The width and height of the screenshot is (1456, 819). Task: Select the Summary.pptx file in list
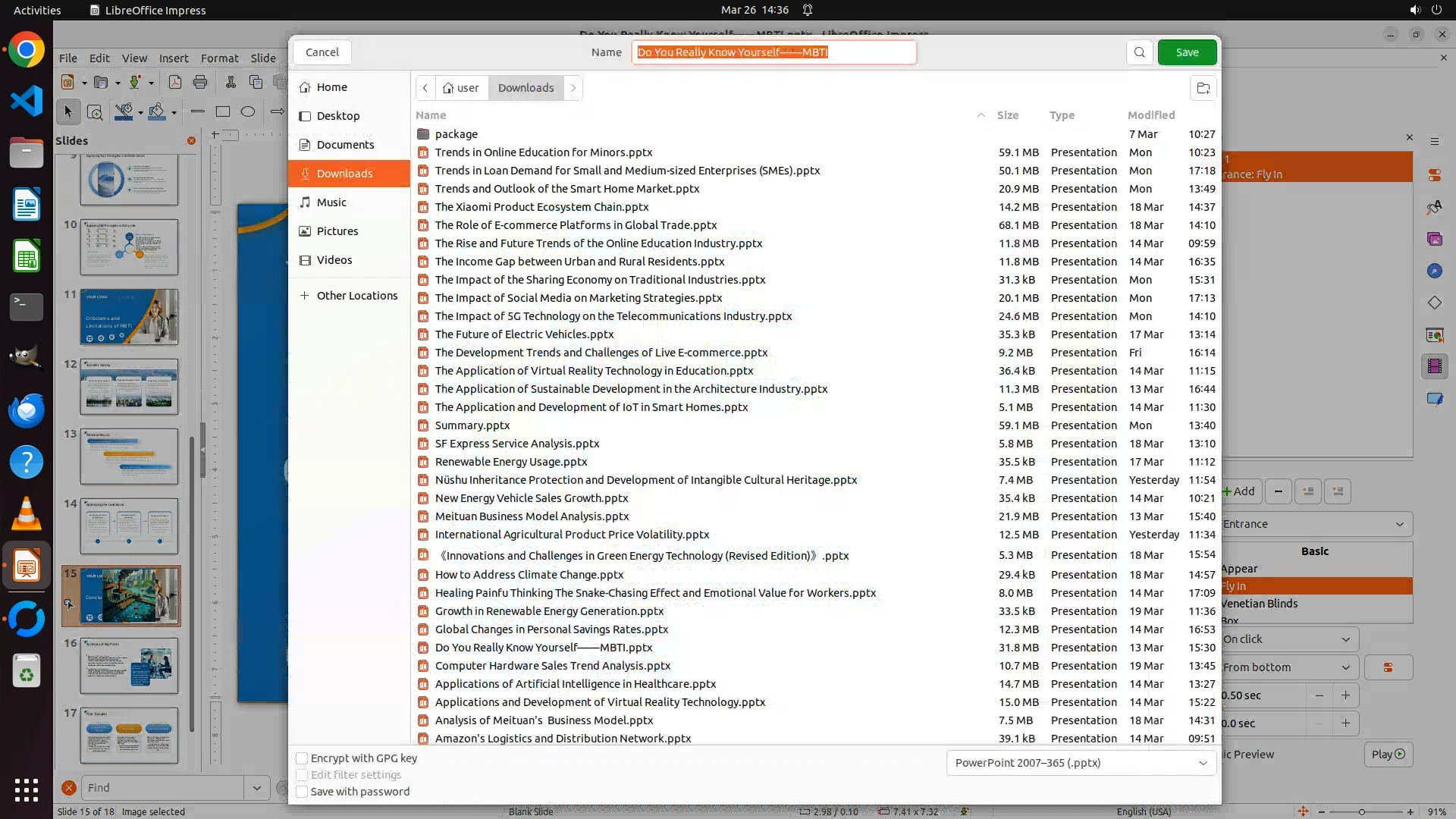(472, 425)
